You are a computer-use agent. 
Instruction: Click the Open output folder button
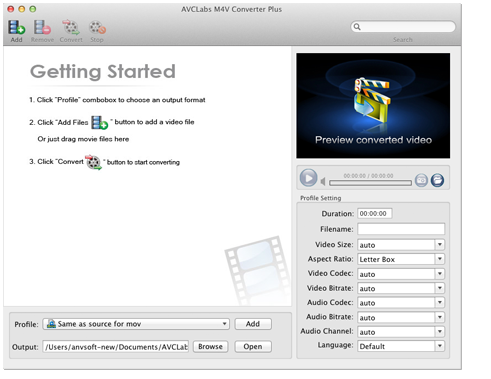coord(253,347)
